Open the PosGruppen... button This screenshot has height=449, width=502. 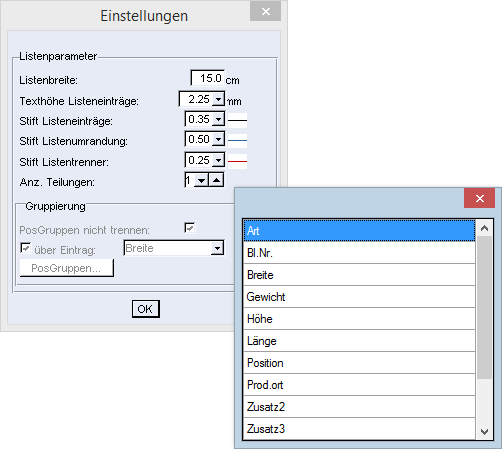point(67,268)
